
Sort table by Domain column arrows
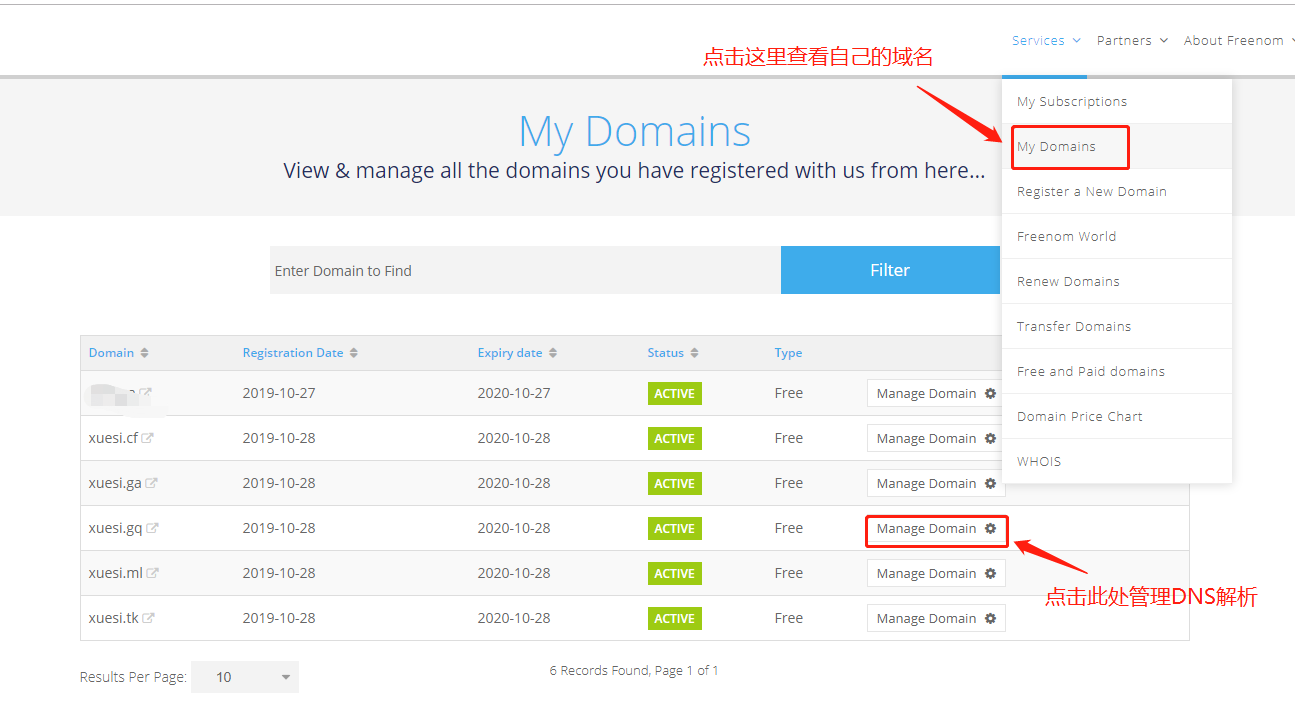pyautogui.click(x=144, y=353)
